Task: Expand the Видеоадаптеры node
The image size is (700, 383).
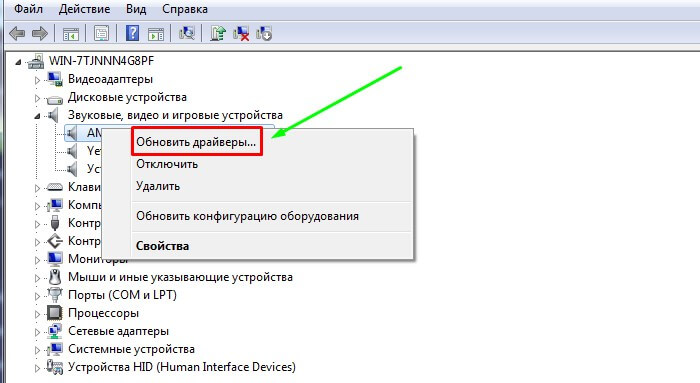Action: pyautogui.click(x=38, y=80)
